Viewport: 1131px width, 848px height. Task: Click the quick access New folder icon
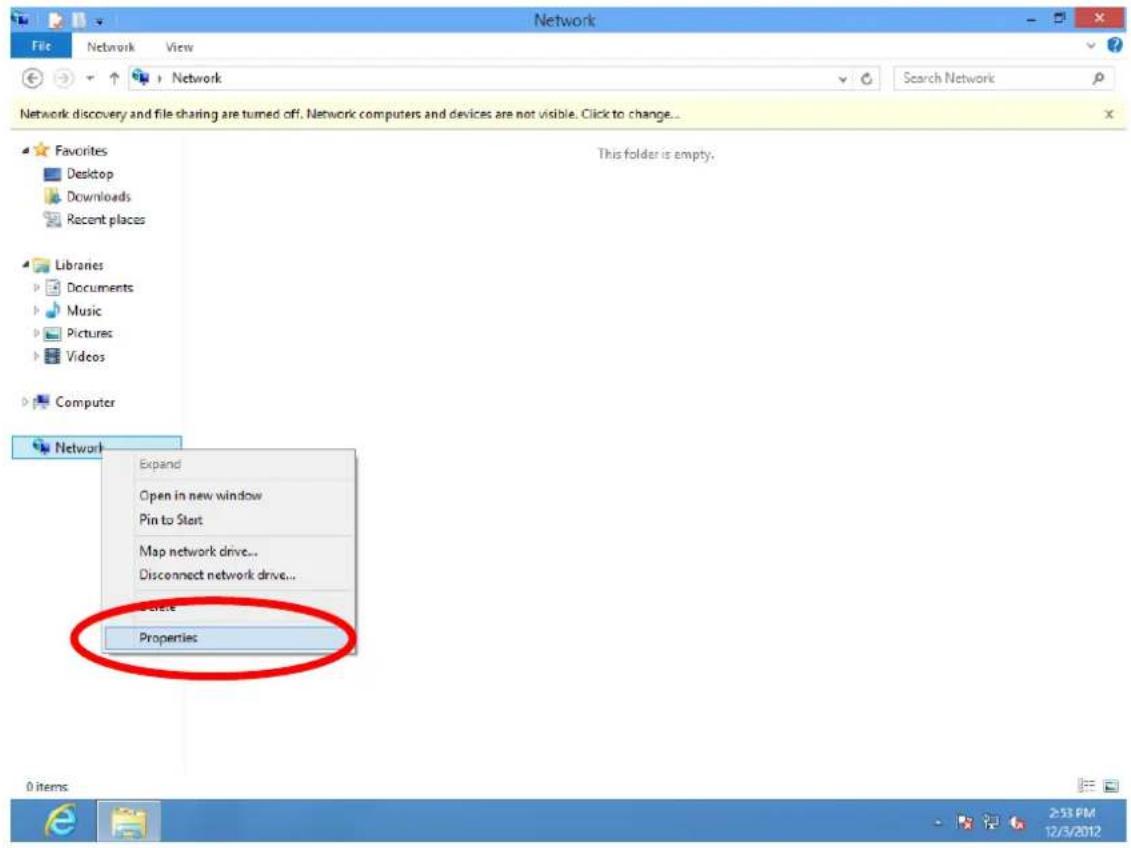pos(77,21)
